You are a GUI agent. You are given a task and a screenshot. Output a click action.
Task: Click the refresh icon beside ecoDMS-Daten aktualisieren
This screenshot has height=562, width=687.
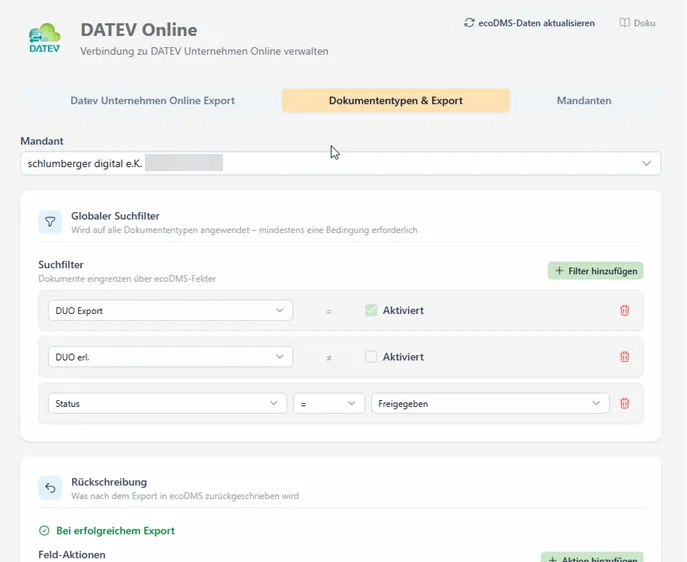pyautogui.click(x=469, y=23)
